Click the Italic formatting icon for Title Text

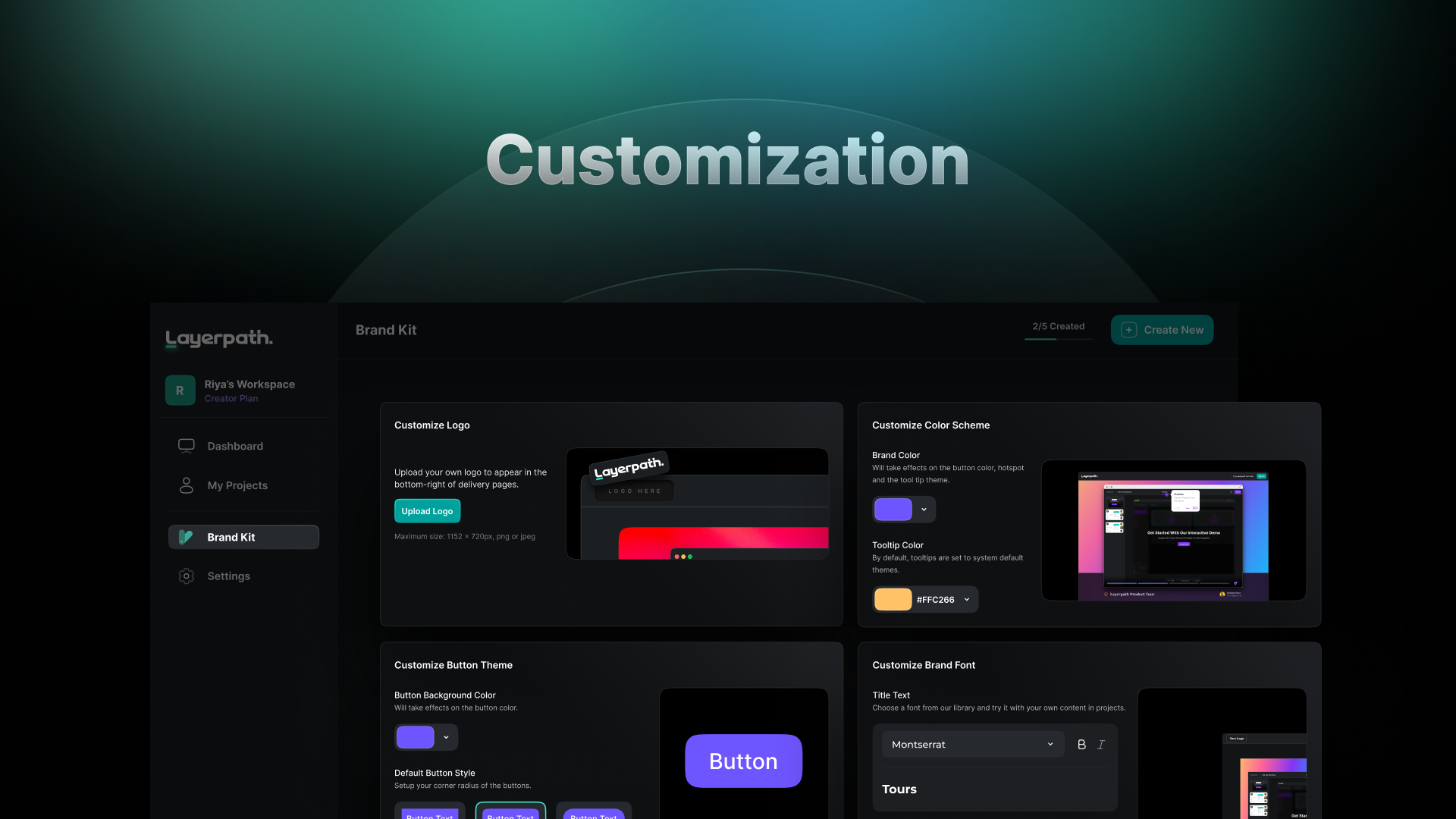[x=1101, y=745]
